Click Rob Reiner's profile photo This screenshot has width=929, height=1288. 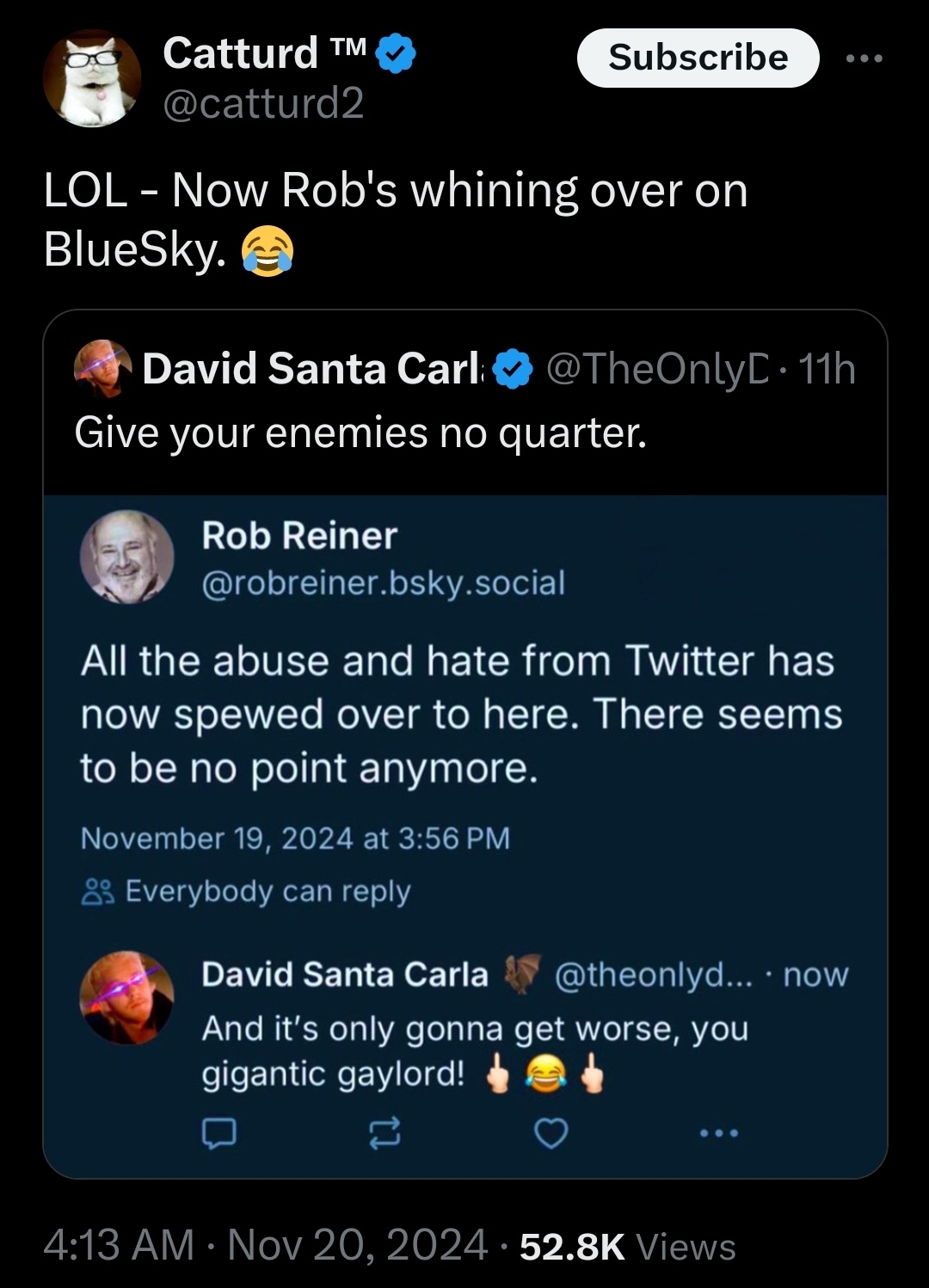pyautogui.click(x=126, y=557)
